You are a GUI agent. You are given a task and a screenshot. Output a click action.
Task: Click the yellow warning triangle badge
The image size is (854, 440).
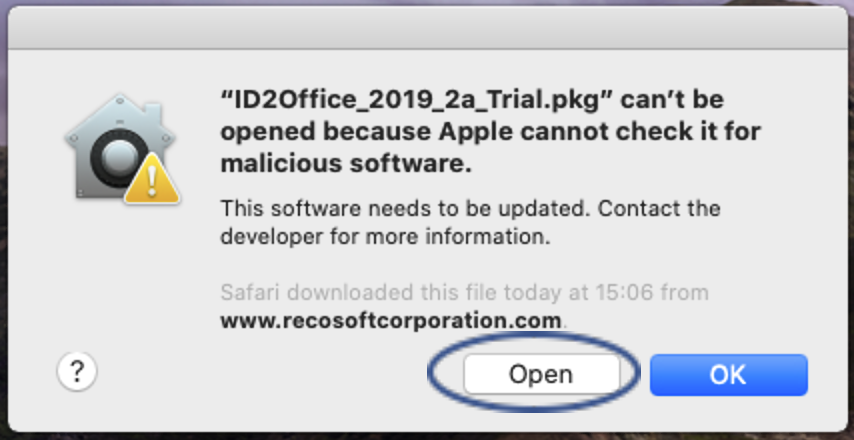[152, 180]
